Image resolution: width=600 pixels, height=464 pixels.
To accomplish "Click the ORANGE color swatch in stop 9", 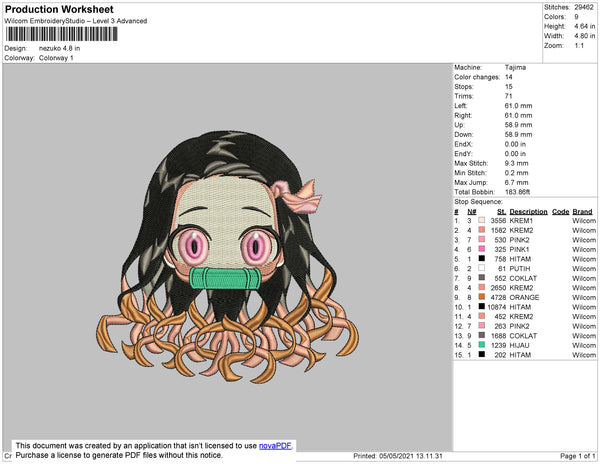I will click(481, 297).
